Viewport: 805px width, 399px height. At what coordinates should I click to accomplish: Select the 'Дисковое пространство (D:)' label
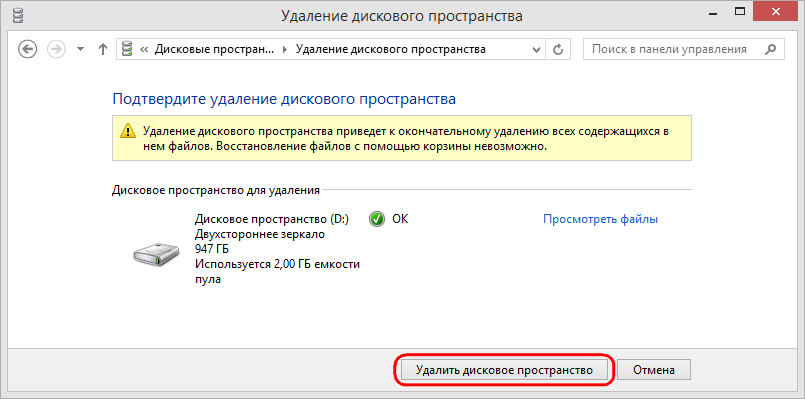pos(272,219)
